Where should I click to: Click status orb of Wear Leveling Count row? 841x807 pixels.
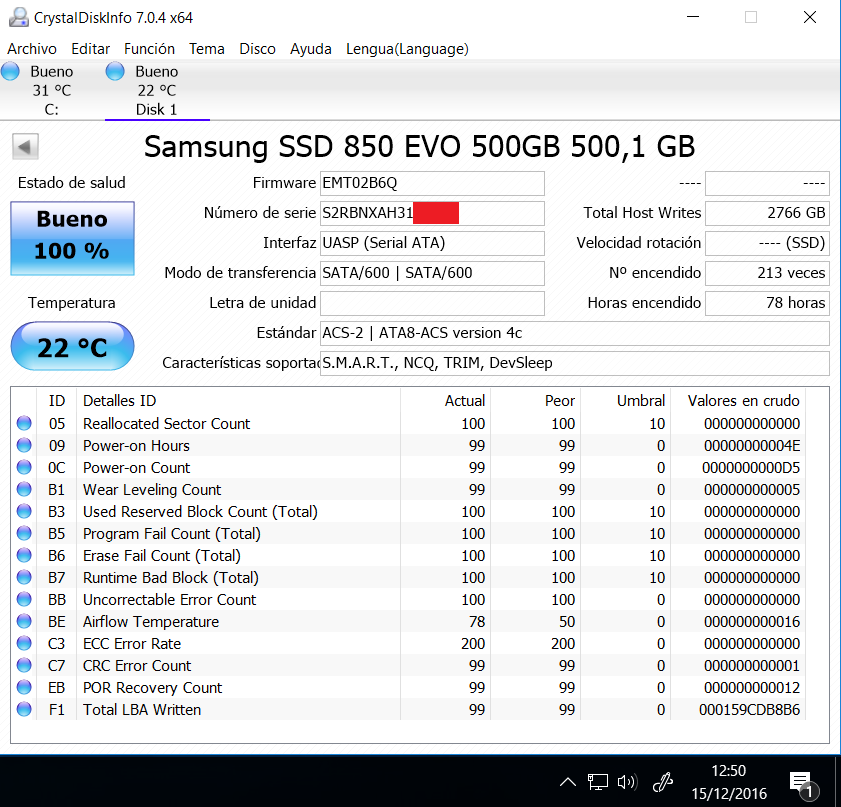(24, 489)
